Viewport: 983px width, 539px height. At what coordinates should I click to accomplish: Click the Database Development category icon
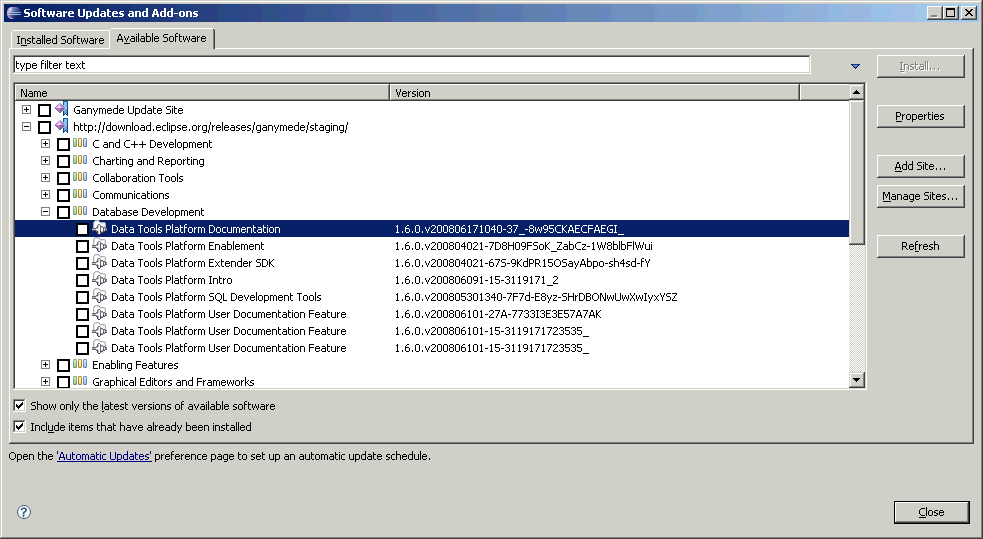pyautogui.click(x=80, y=211)
